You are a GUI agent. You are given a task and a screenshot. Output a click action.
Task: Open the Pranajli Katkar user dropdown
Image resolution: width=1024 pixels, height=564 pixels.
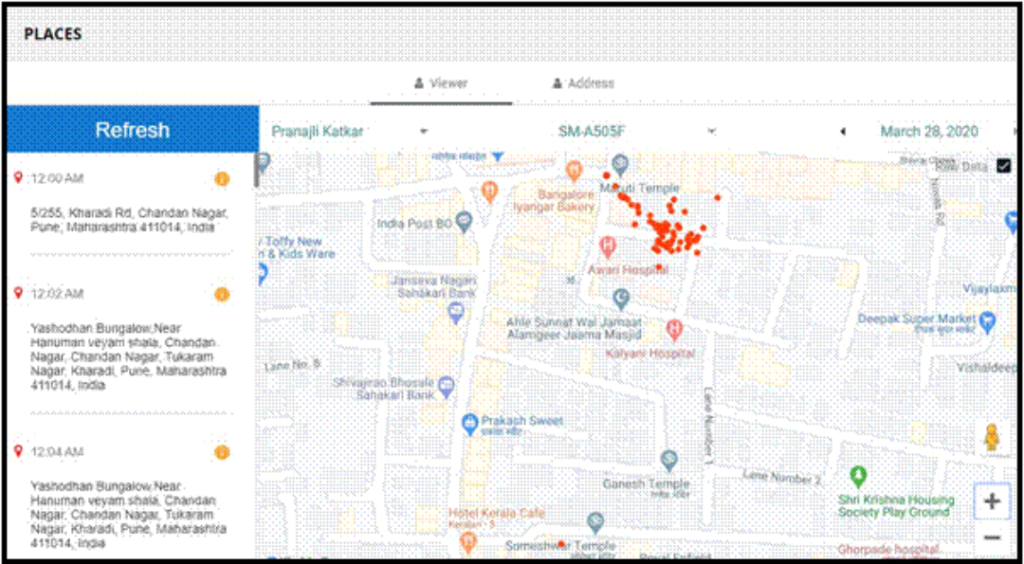(x=349, y=131)
